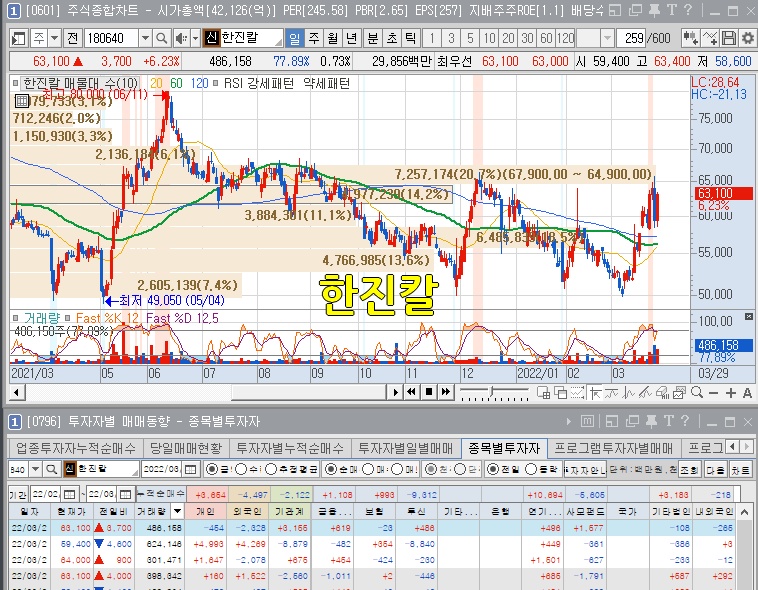
Task: Click candlestick add icon after 600
Action: click(x=690, y=38)
